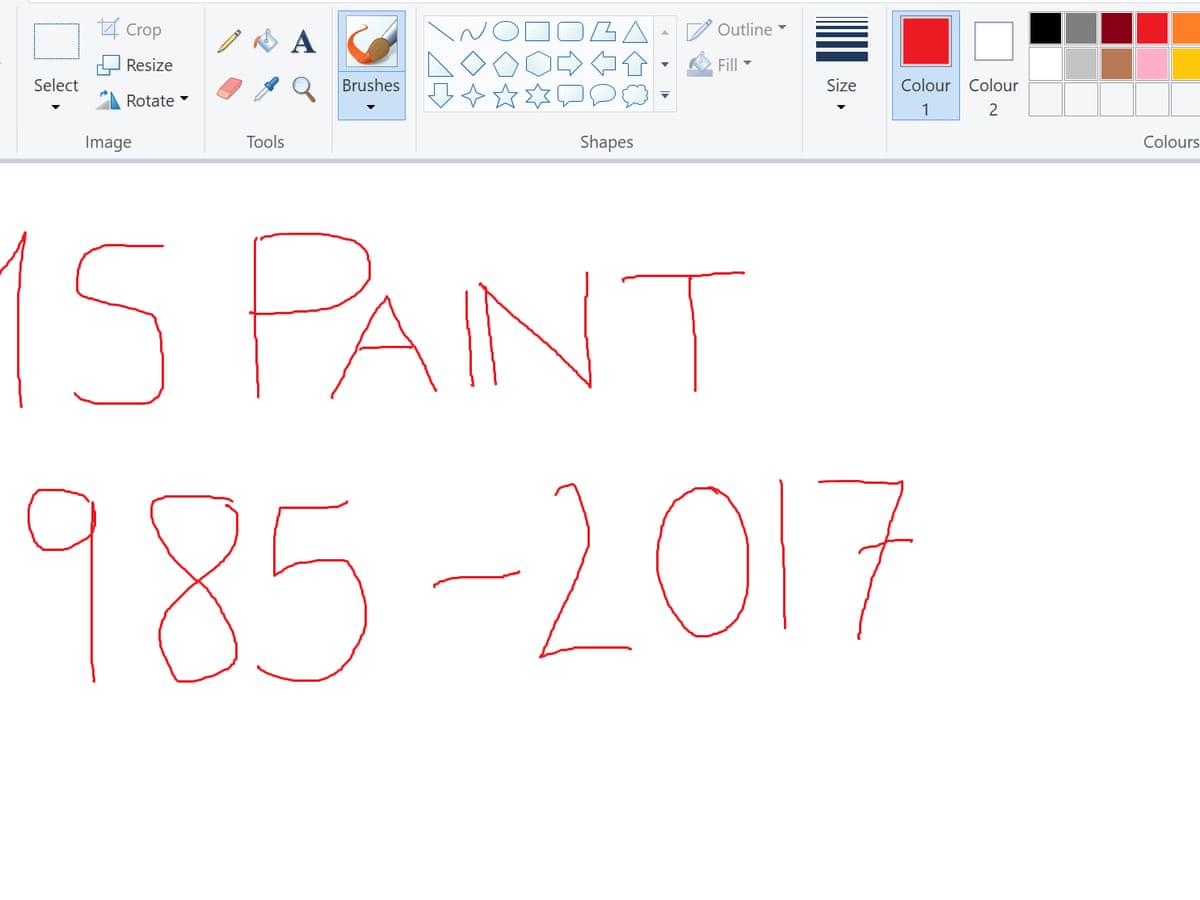Activate the Colour picker eyedropper

(x=266, y=90)
